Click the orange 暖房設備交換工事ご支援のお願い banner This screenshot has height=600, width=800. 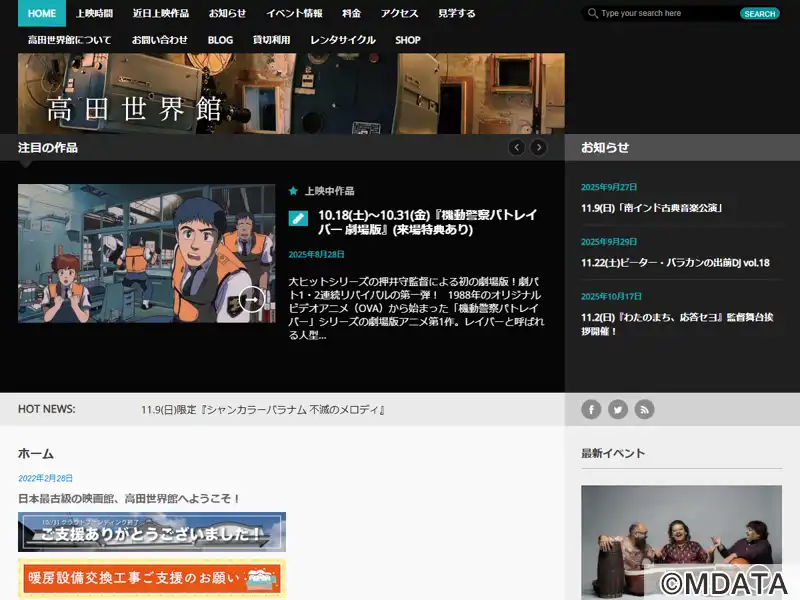[151, 578]
